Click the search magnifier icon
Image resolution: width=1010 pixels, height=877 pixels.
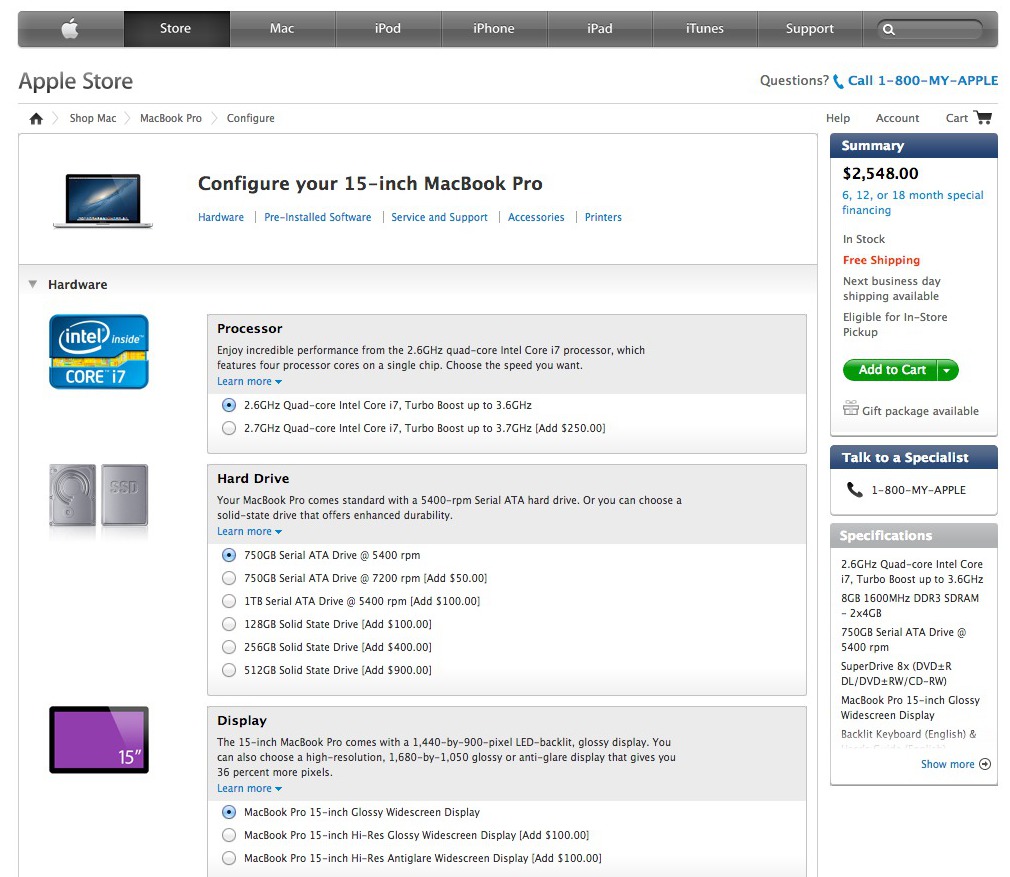point(889,30)
